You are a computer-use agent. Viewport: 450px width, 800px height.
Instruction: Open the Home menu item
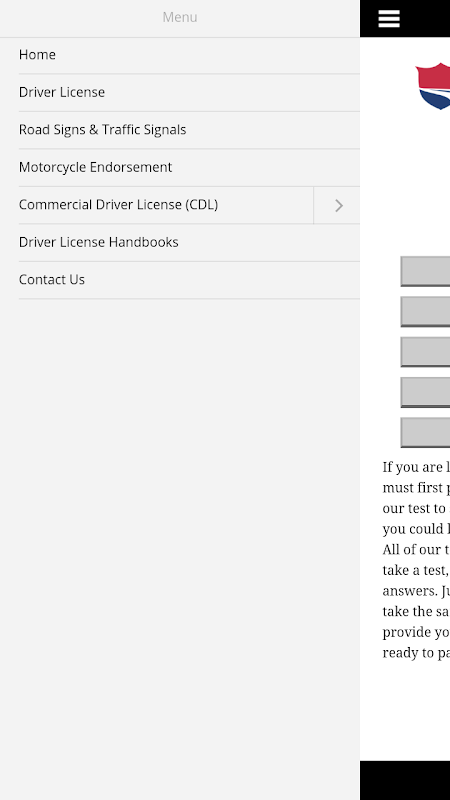[189, 55]
